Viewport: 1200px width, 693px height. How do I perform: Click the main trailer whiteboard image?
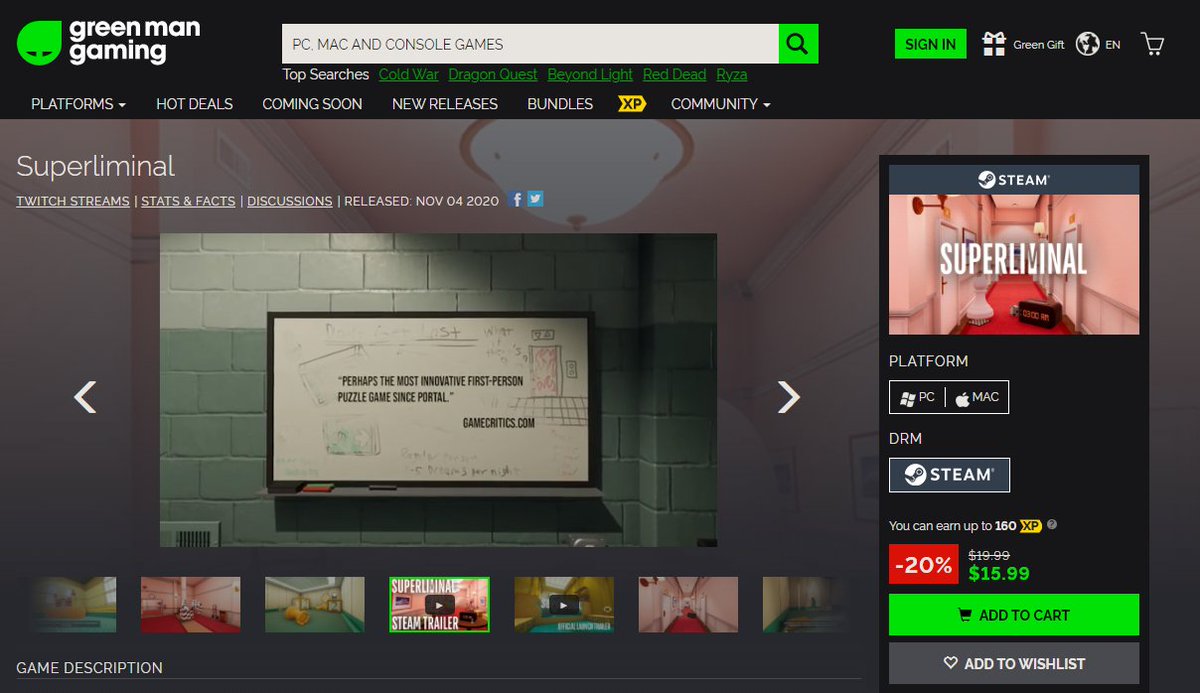(438, 390)
